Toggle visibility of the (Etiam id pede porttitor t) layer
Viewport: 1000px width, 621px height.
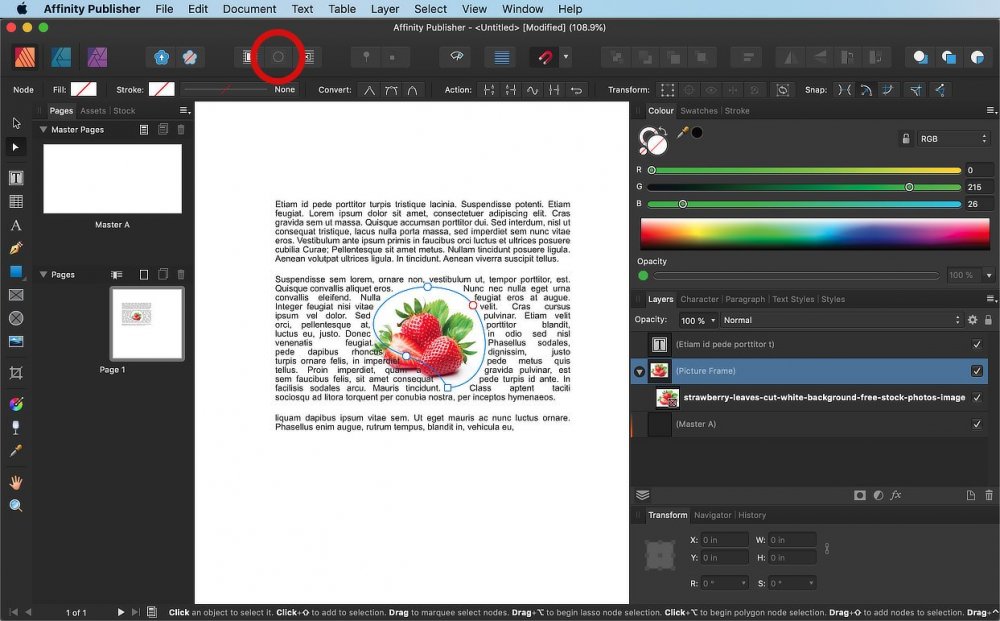point(978,344)
